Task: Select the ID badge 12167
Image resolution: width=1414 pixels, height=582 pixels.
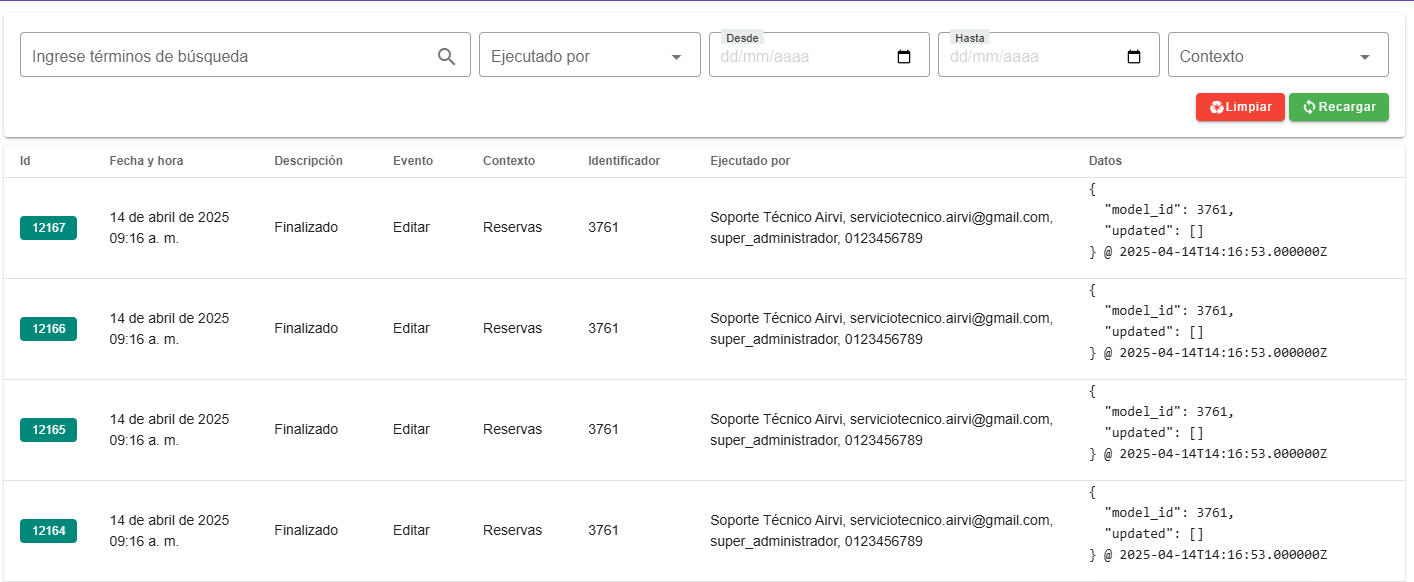Action: click(x=48, y=228)
